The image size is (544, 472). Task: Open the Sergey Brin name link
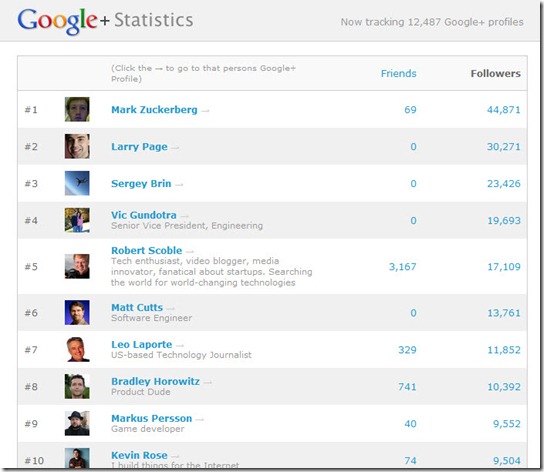point(141,184)
